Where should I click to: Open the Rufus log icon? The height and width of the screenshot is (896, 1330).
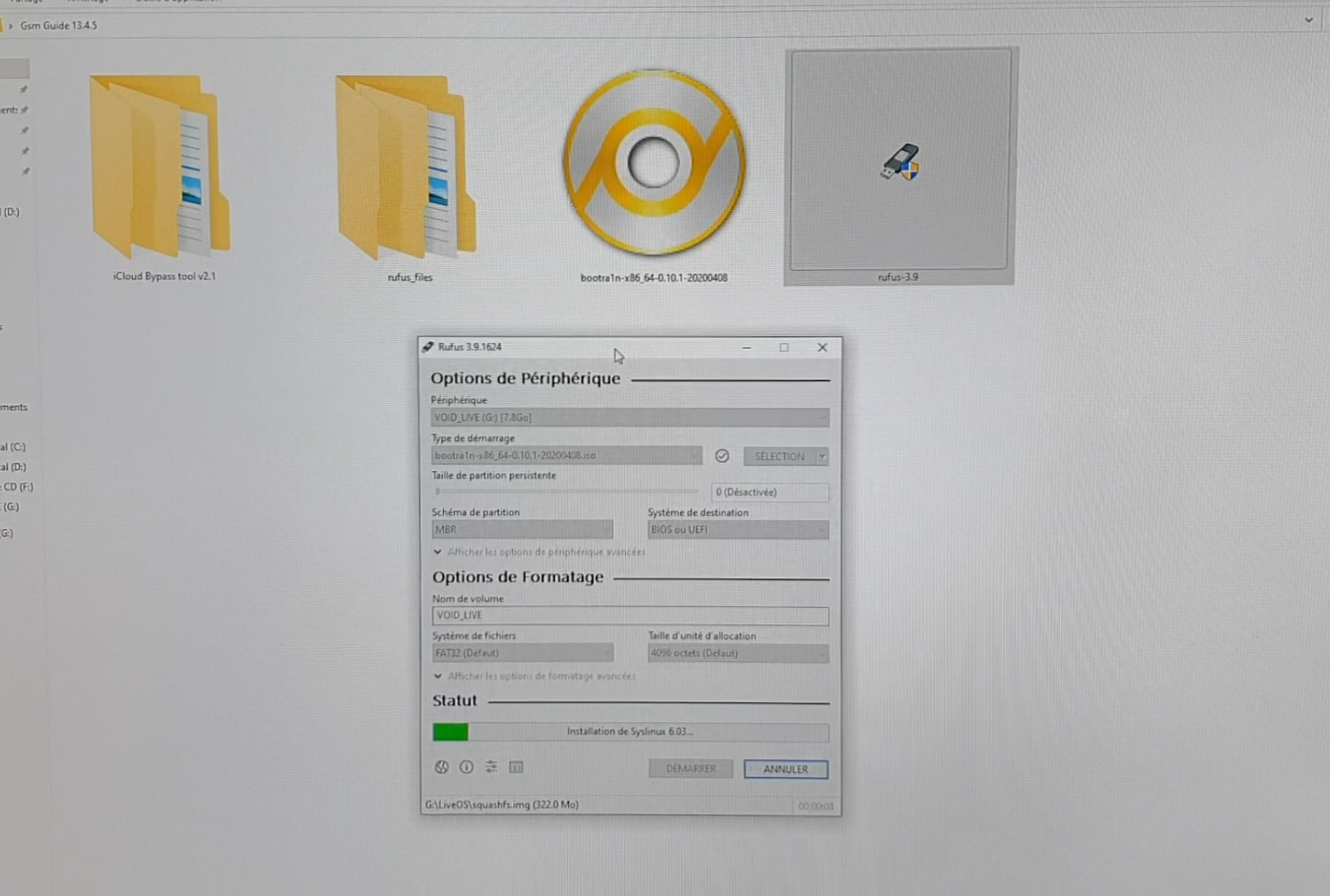[x=516, y=767]
